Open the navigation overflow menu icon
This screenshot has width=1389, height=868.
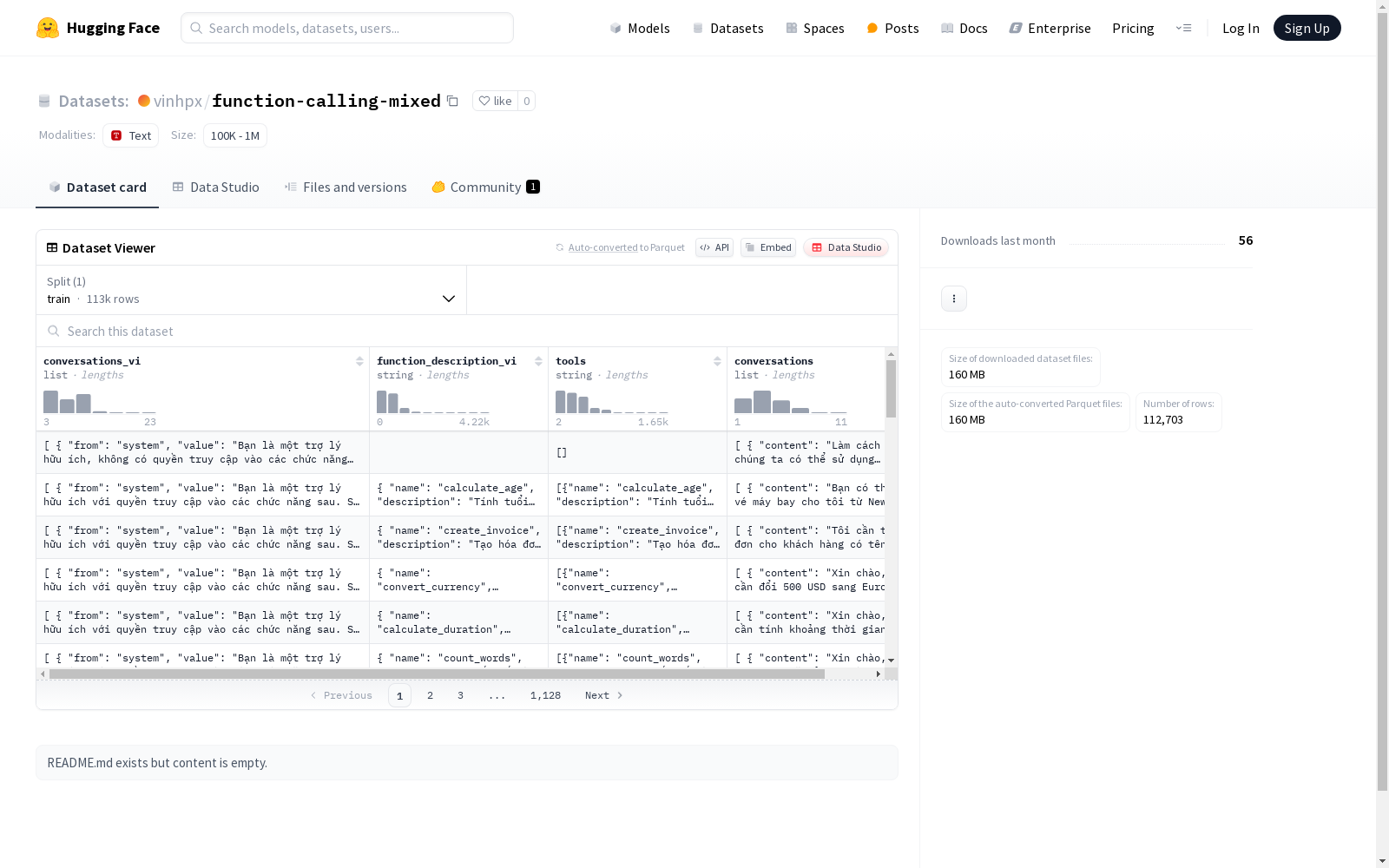[x=1183, y=28]
